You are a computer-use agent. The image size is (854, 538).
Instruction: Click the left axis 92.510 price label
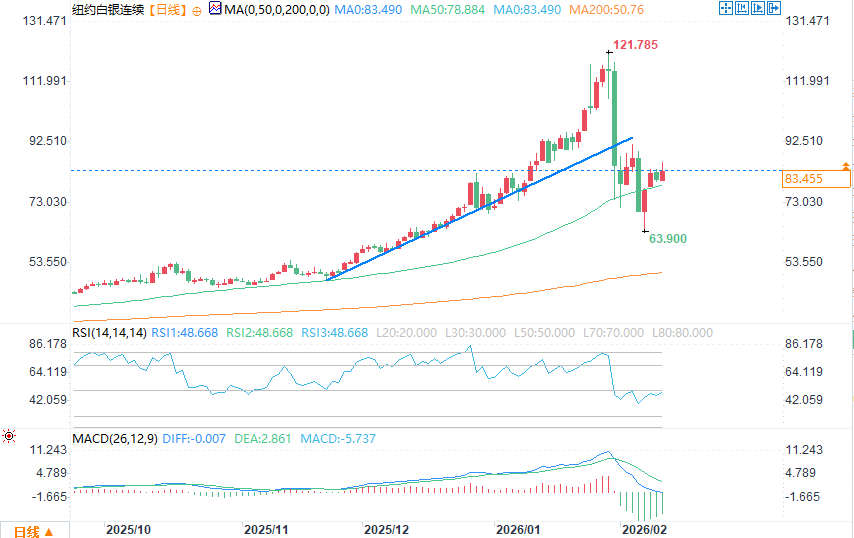pyautogui.click(x=48, y=140)
